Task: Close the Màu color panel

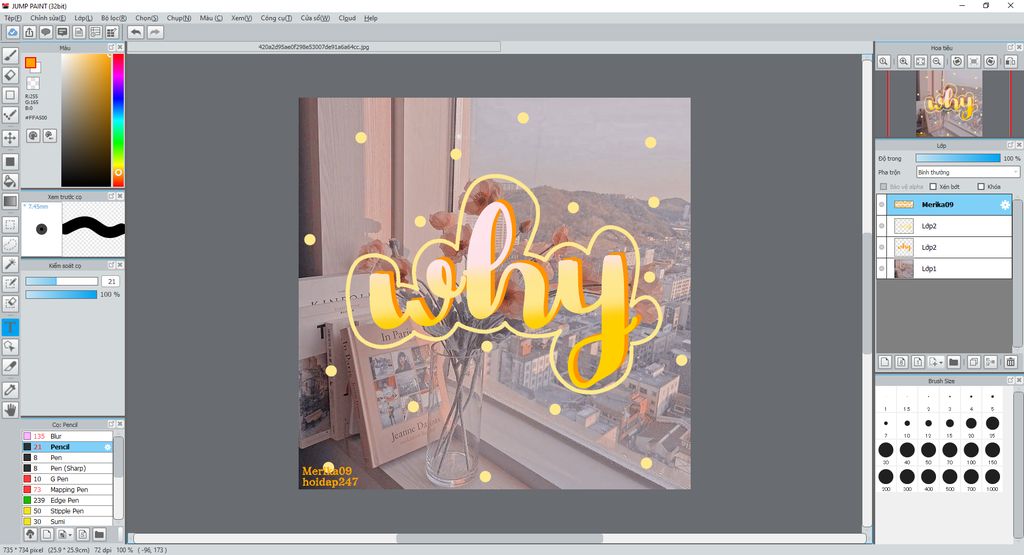Action: coord(120,47)
